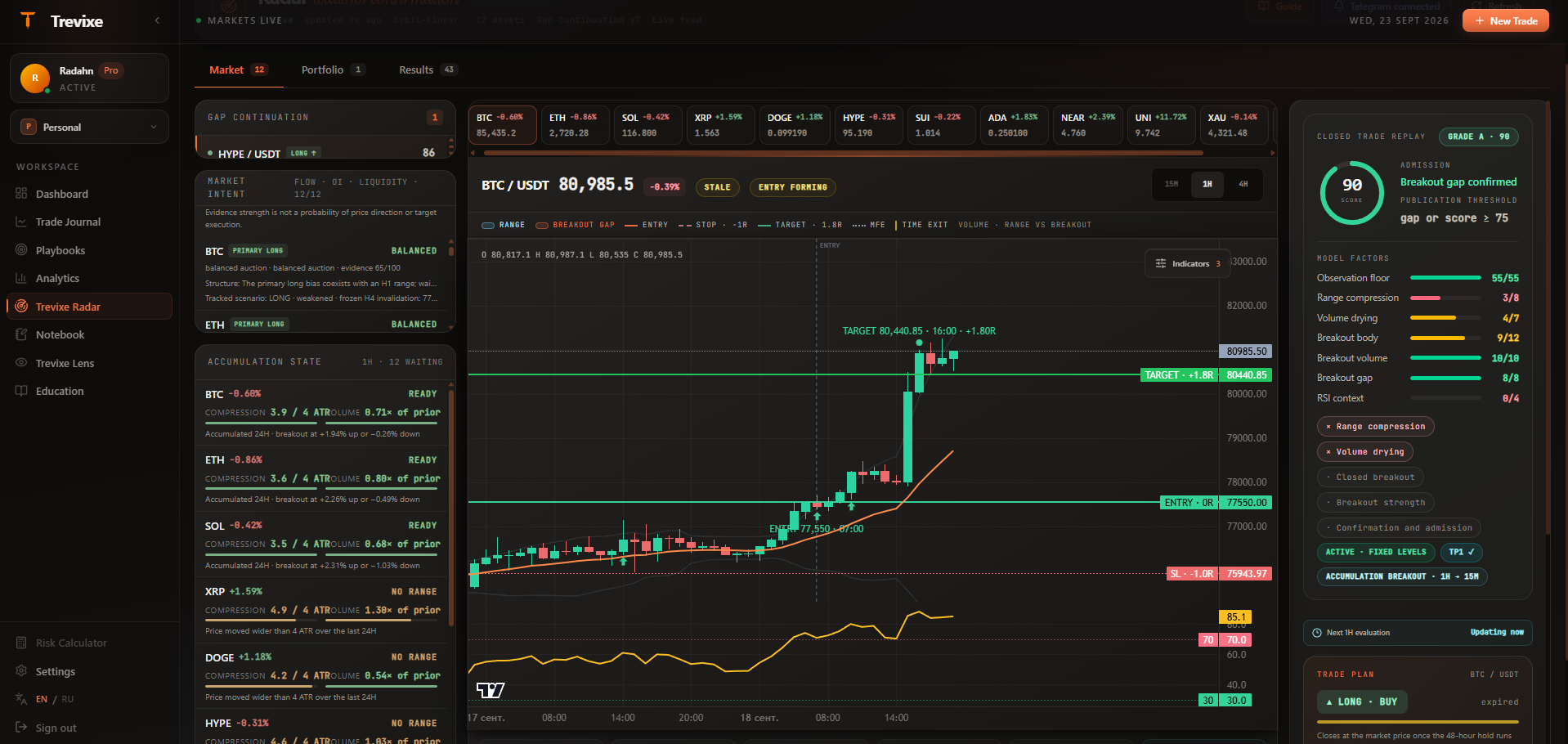Click the Settings gear icon

pos(21,671)
